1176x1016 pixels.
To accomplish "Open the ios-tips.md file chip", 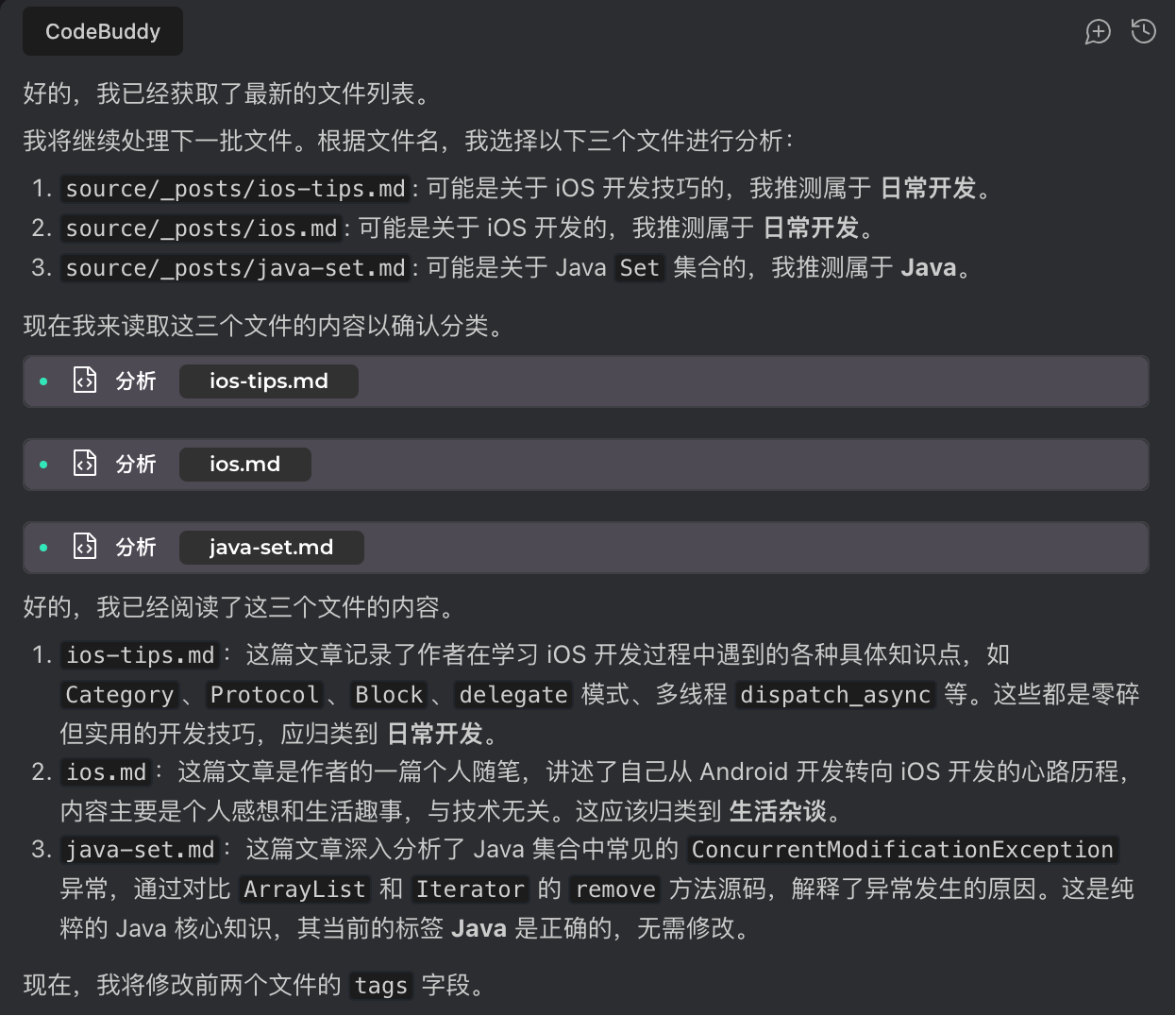I will pos(269,381).
